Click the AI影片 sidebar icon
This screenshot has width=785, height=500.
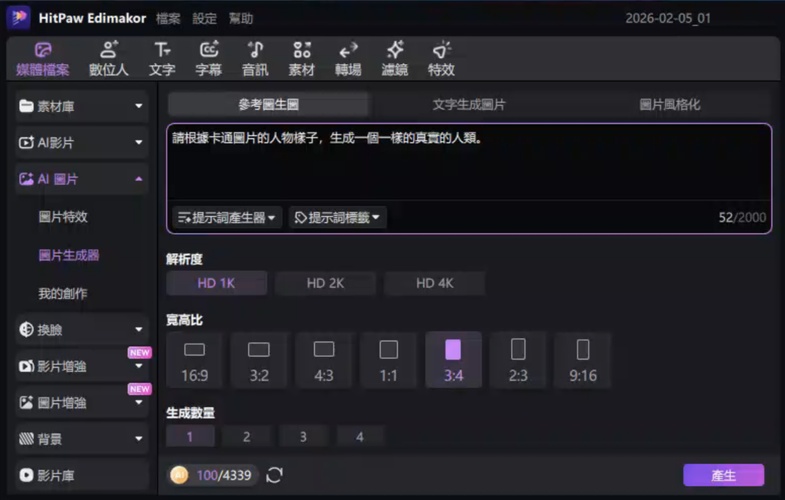[27, 143]
